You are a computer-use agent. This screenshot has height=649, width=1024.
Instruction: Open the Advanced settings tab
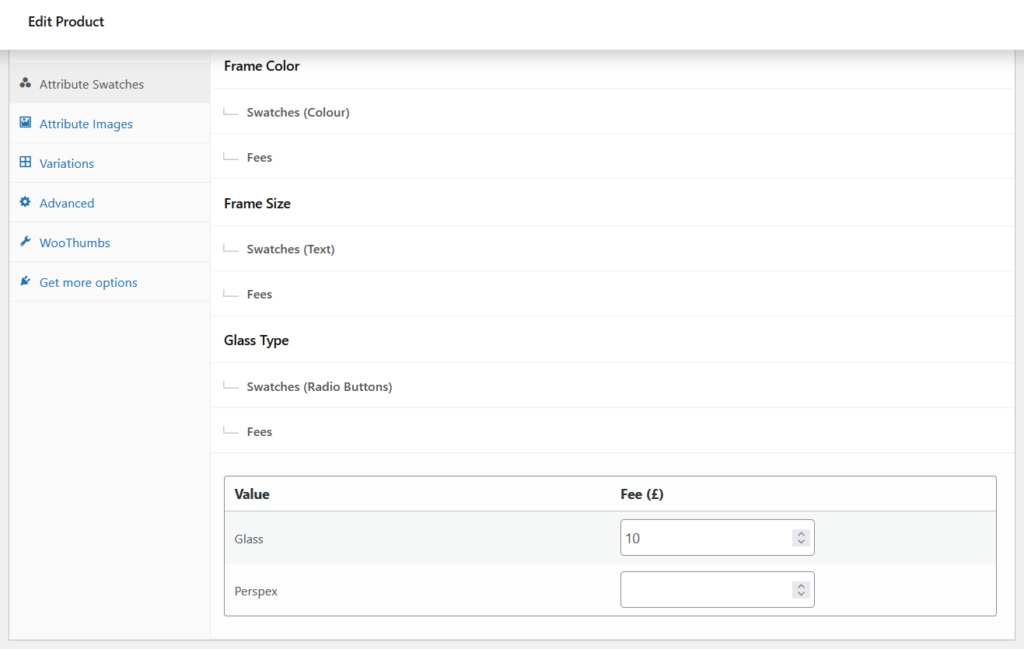pyautogui.click(x=67, y=203)
